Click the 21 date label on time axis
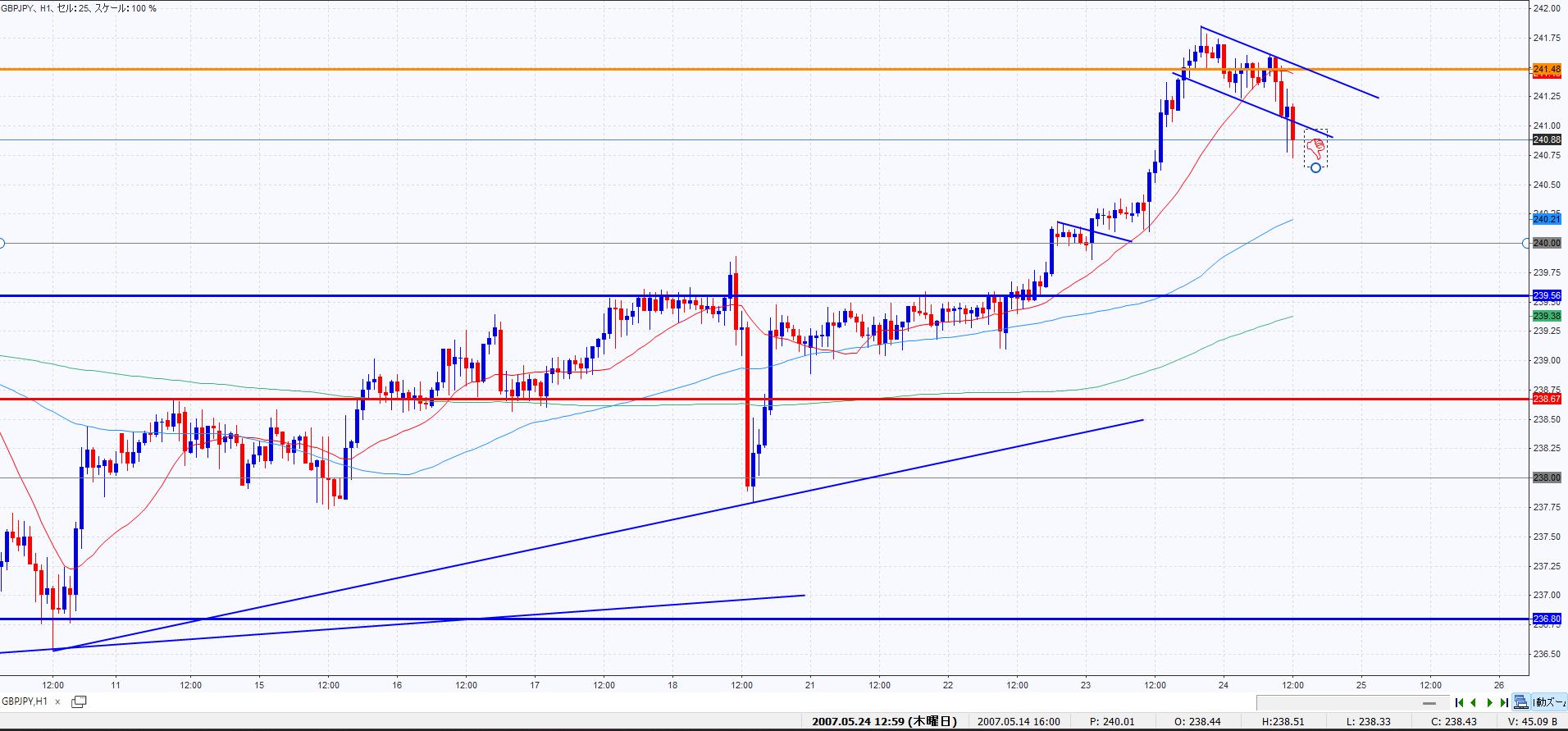The height and width of the screenshot is (731, 1568). coord(810,685)
